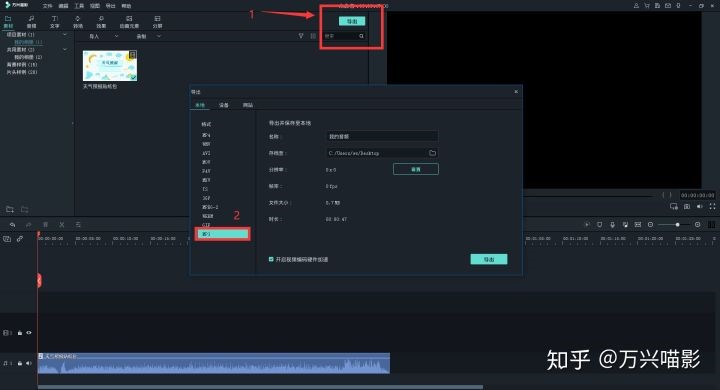The width and height of the screenshot is (720, 390).
Task: Collapse the 共用素材 folder arrow
Action: click(65, 49)
